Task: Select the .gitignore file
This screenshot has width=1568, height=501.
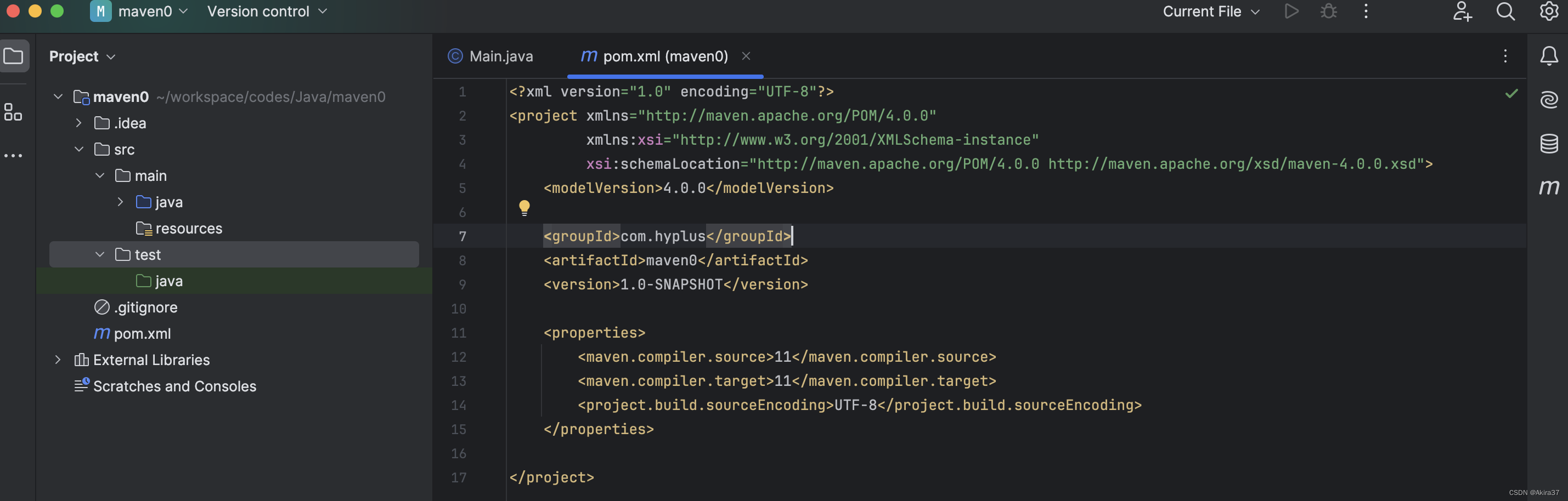Action: click(136, 307)
